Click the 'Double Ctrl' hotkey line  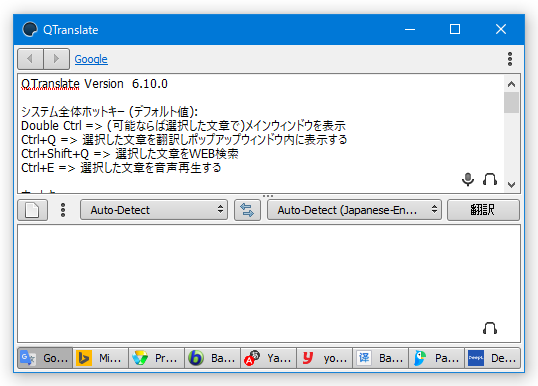(x=183, y=126)
